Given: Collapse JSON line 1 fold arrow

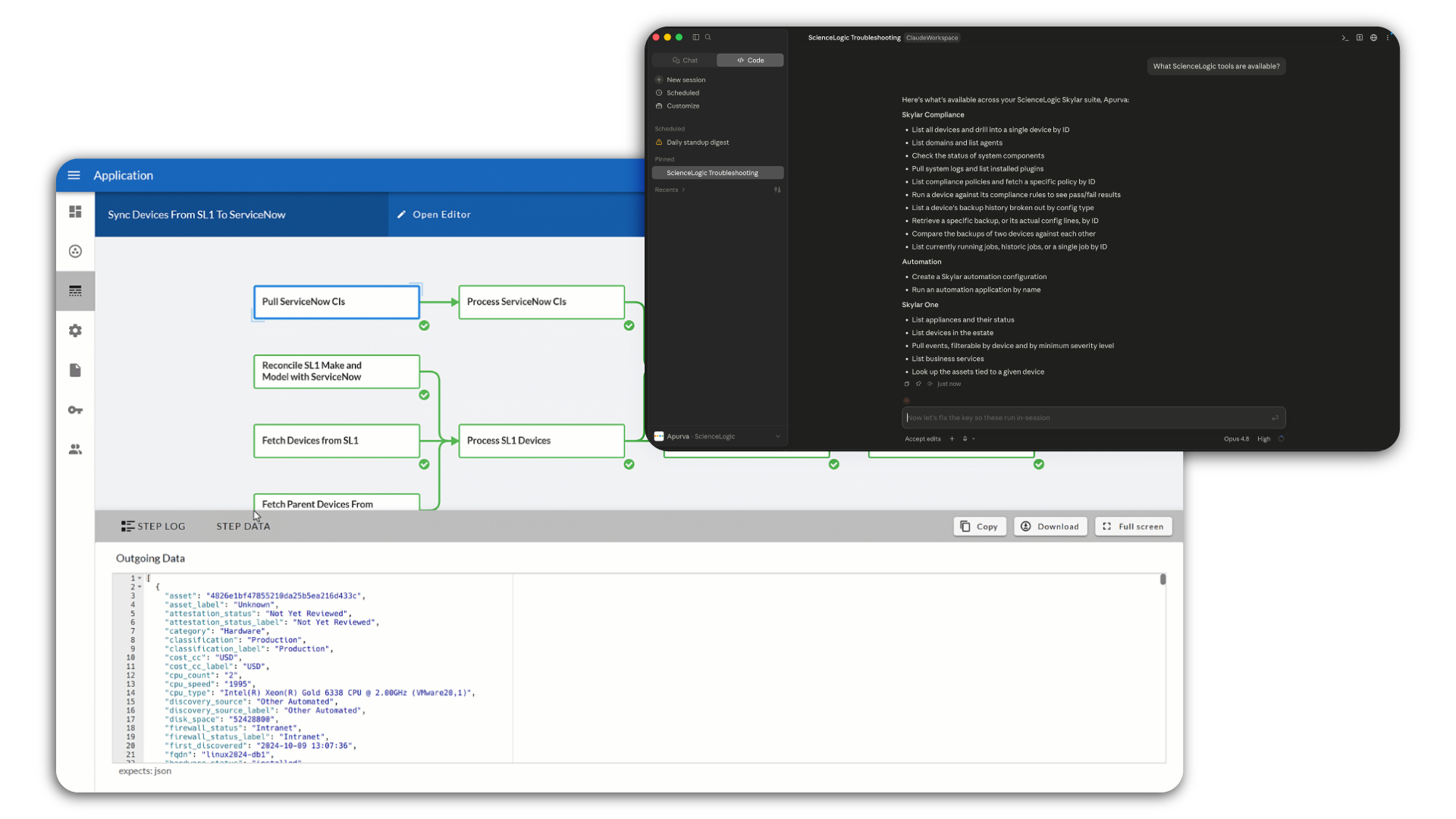Looking at the screenshot, I should pos(140,578).
